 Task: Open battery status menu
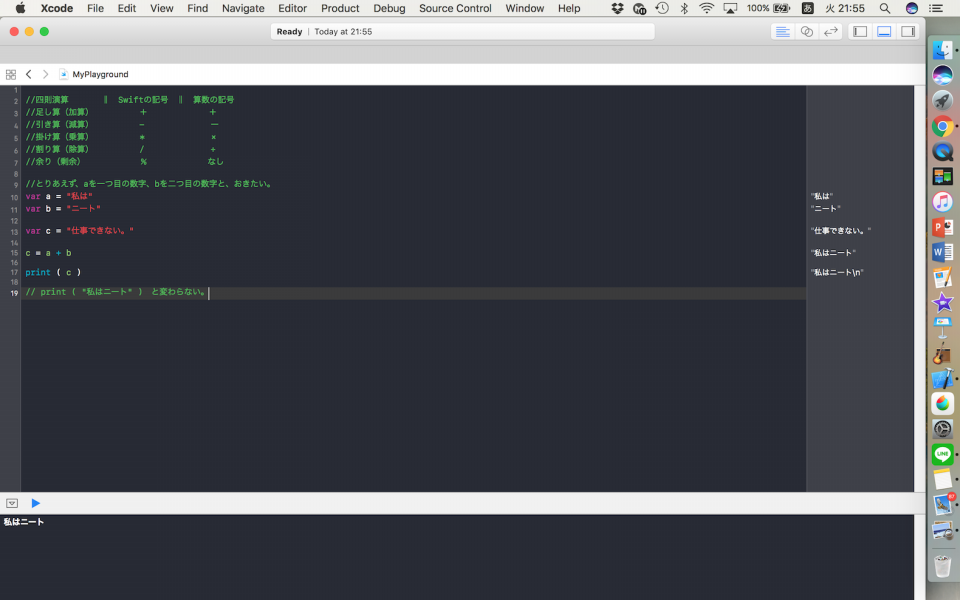point(768,8)
